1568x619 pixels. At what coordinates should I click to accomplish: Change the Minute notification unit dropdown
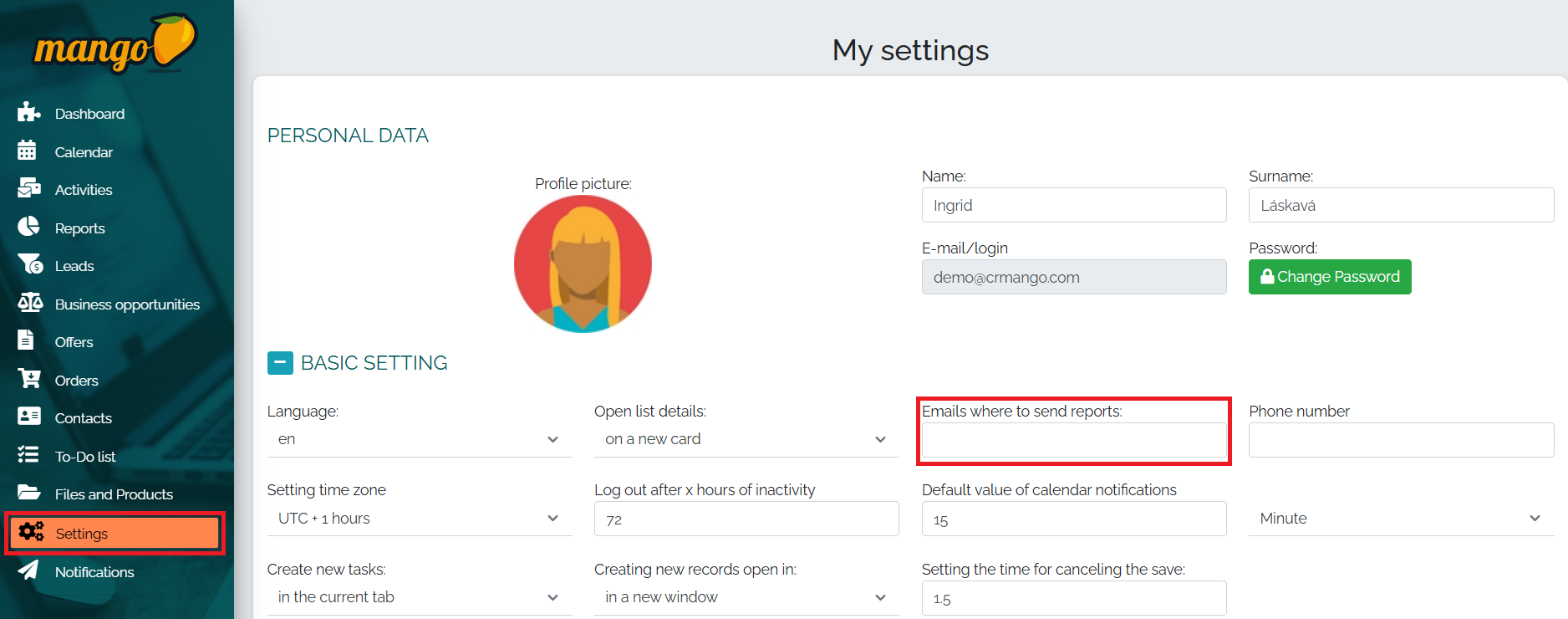coord(1400,519)
